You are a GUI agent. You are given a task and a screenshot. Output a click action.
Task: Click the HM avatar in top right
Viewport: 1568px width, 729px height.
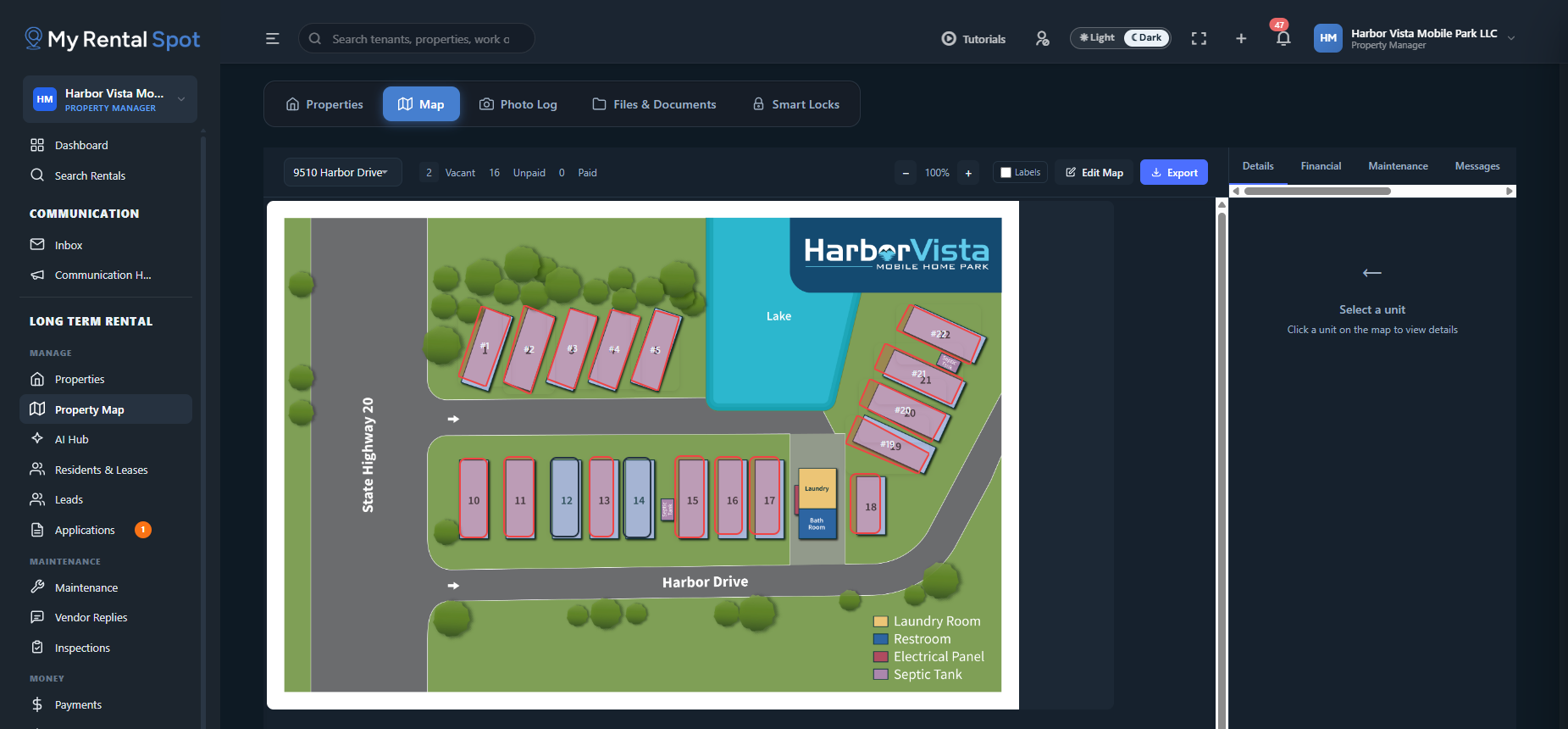pos(1328,38)
